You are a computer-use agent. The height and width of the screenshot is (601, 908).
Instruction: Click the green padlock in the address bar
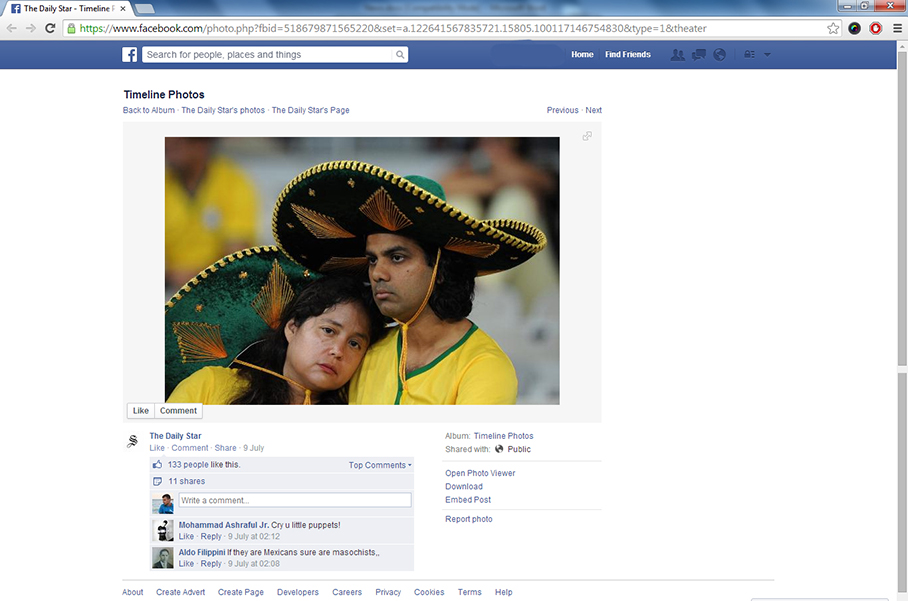[71, 28]
